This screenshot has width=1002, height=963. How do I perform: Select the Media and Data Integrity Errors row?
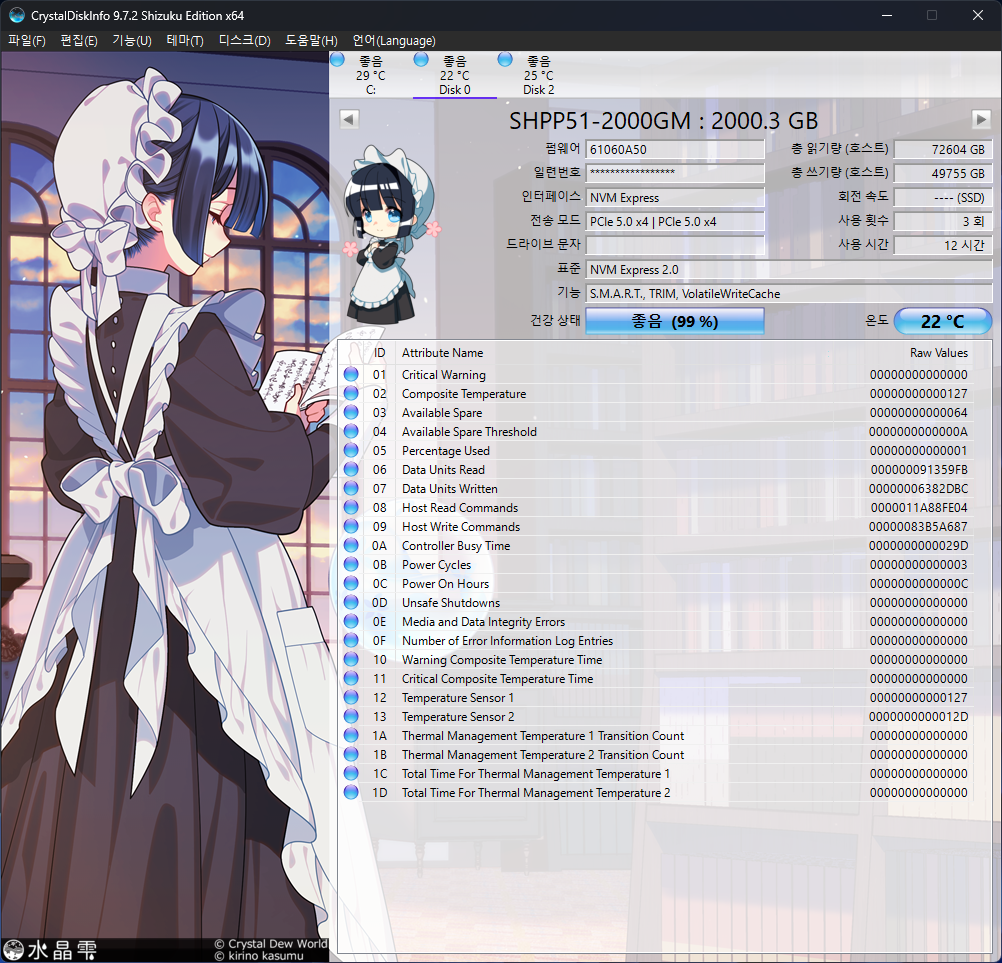(483, 622)
